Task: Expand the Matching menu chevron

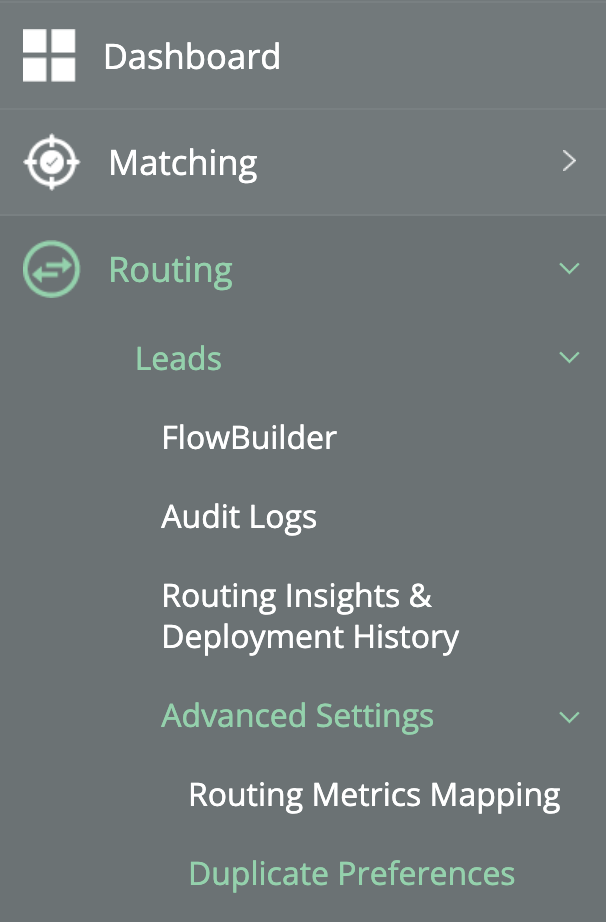Action: coord(569,162)
